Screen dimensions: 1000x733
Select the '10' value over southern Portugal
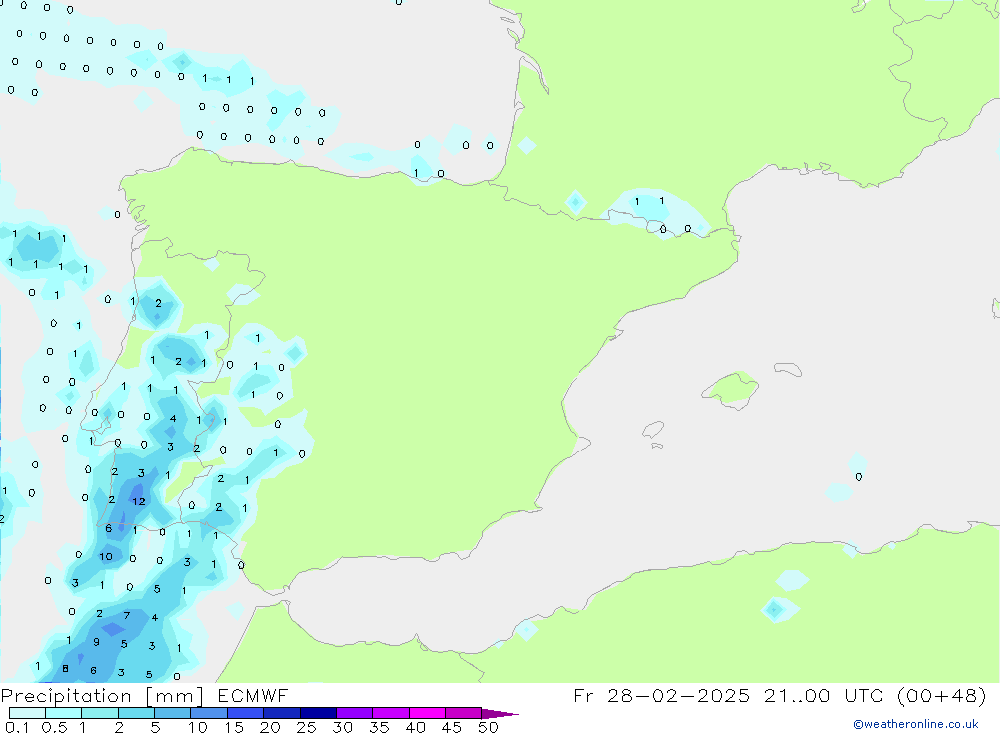[x=106, y=556]
